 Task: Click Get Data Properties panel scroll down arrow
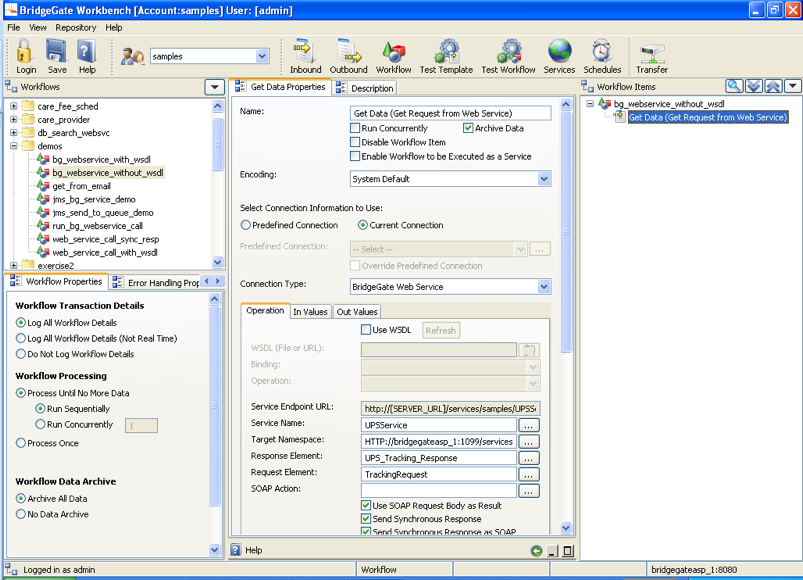565,528
